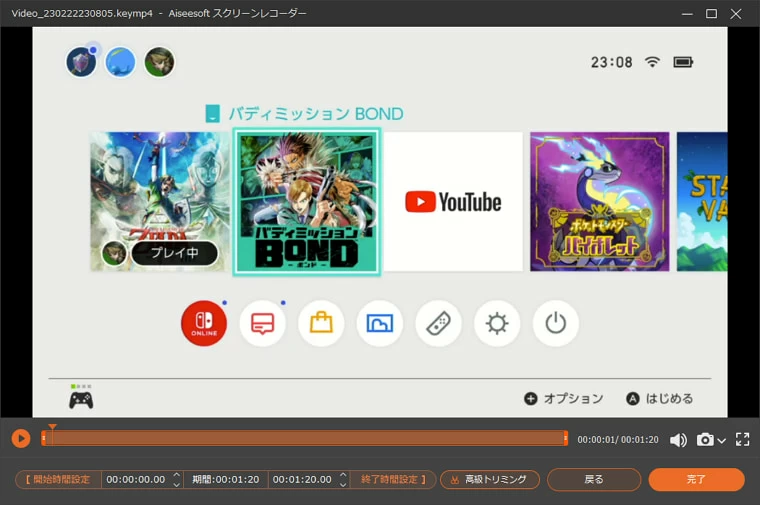The width and height of the screenshot is (760, 505).
Task: Maximize the Aiseesoft recorder window
Action: click(x=711, y=14)
